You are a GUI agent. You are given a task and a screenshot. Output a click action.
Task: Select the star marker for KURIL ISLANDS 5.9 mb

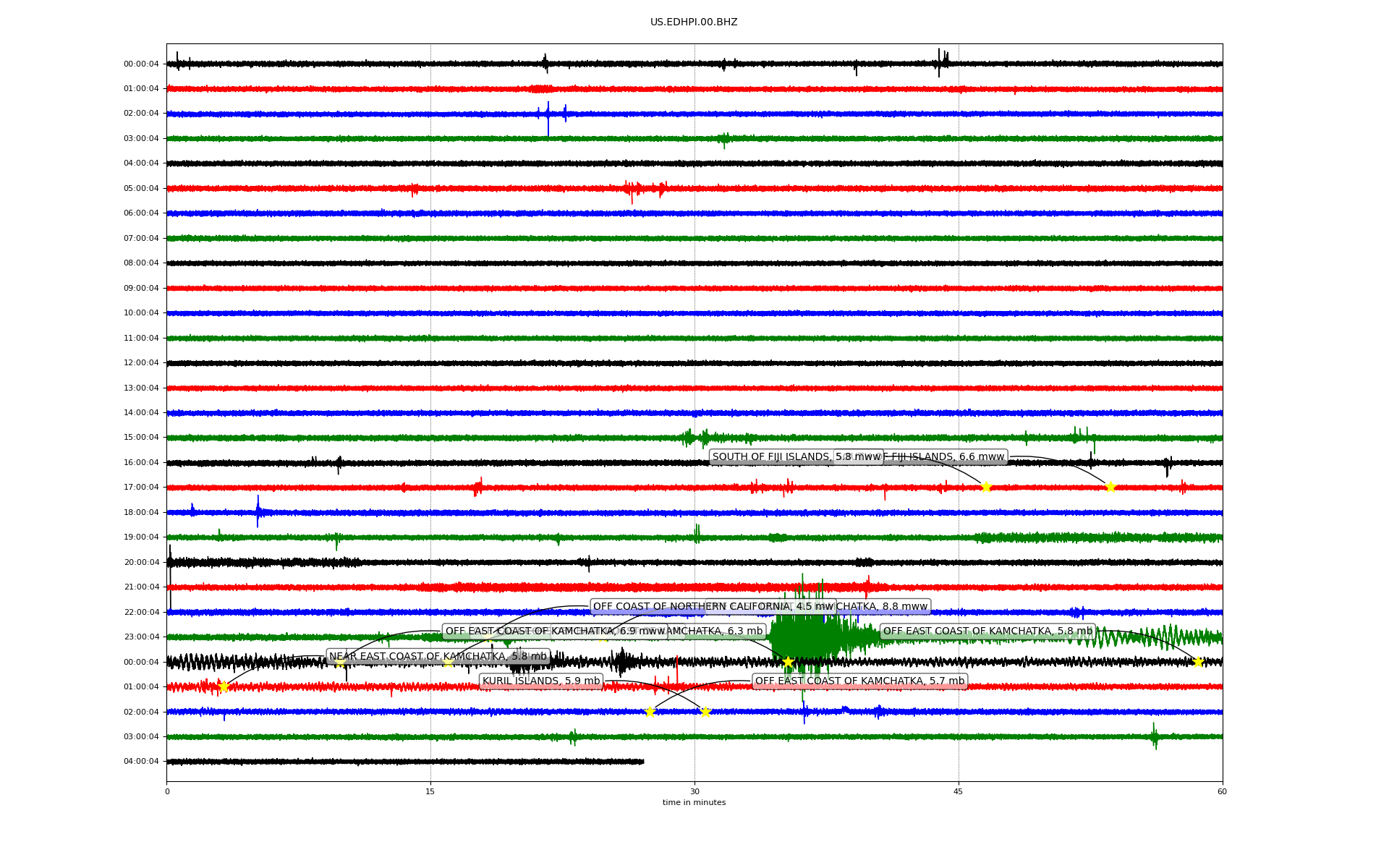705,712
